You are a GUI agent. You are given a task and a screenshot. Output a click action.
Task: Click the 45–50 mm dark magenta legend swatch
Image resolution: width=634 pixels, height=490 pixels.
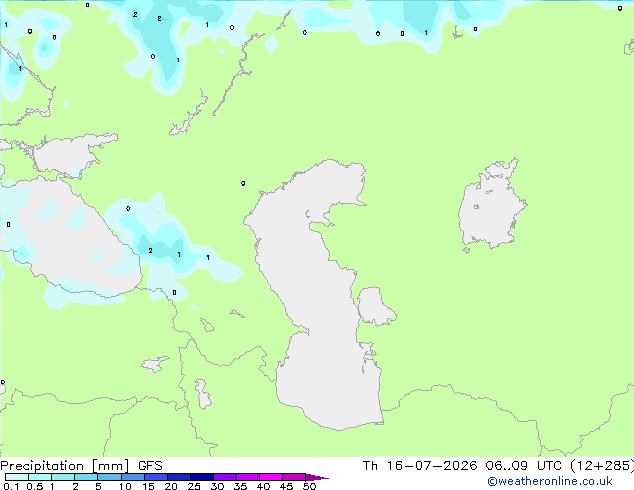[294, 477]
